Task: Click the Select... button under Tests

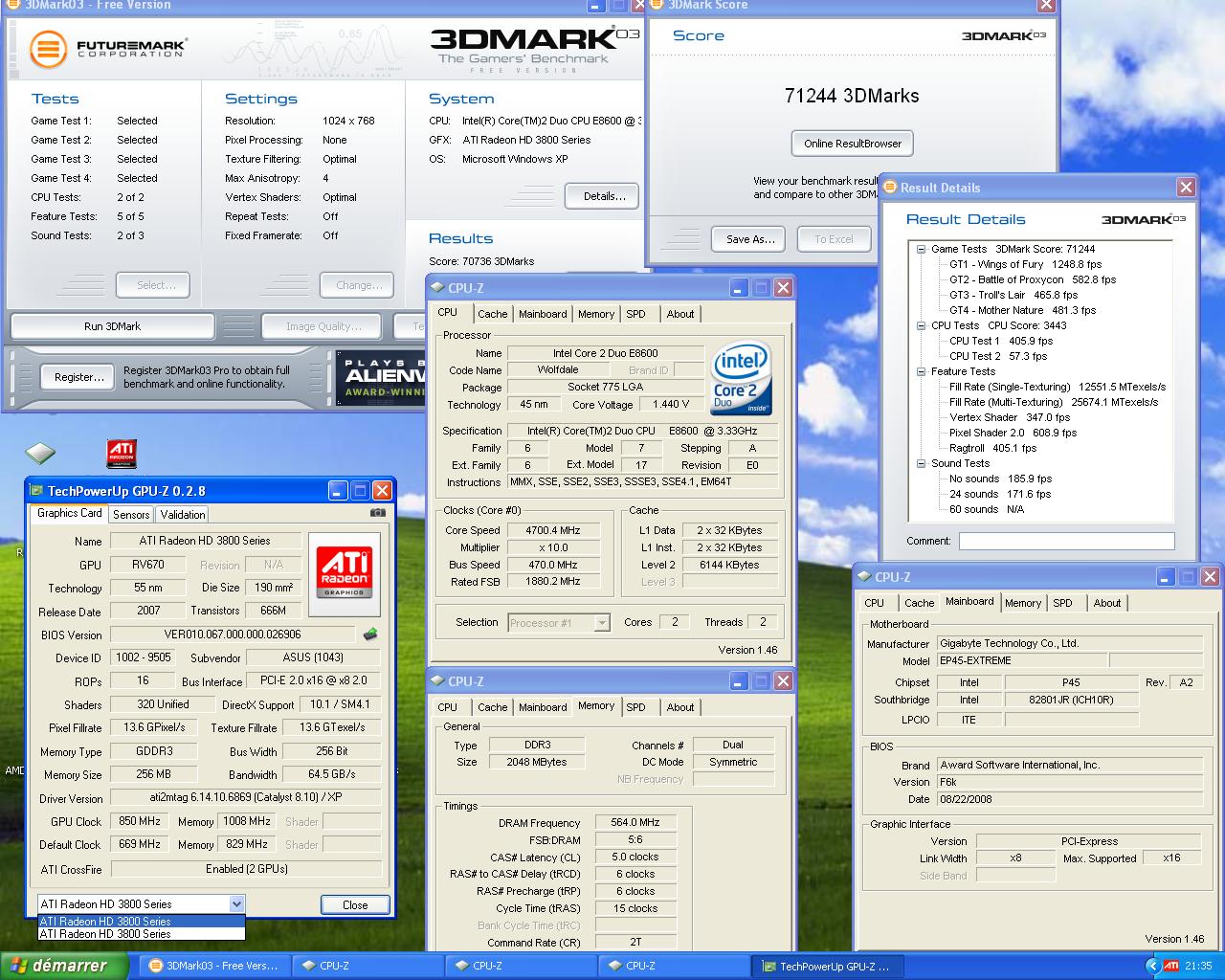Action: 153,285
